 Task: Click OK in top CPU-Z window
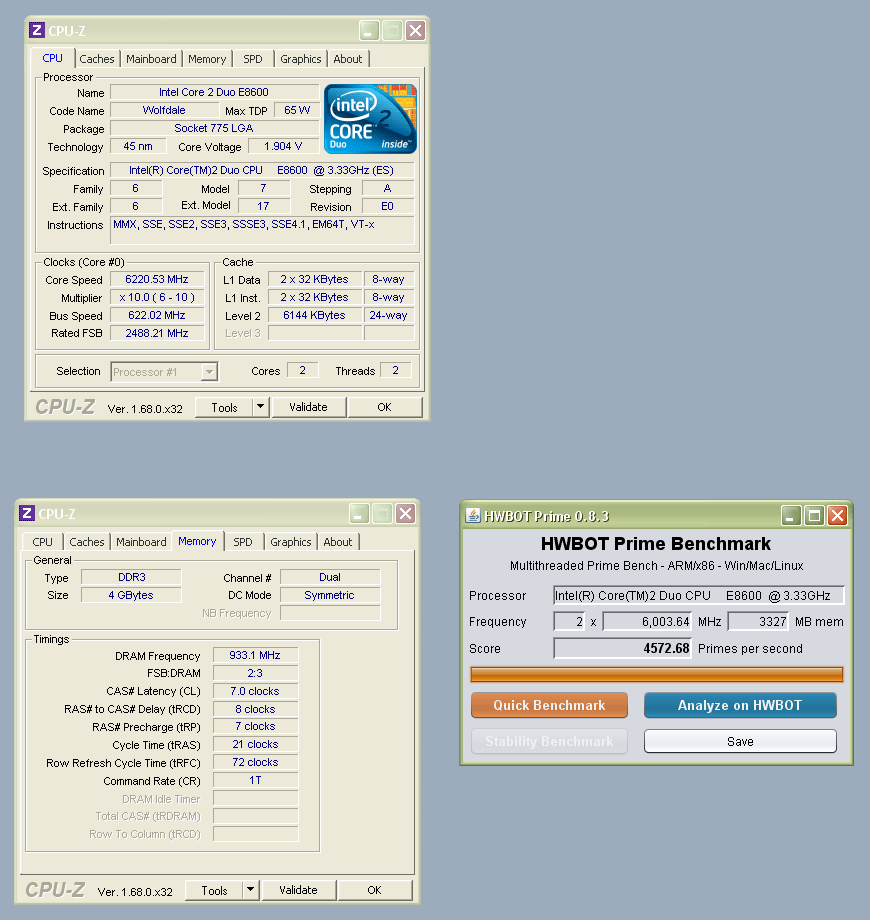[384, 407]
